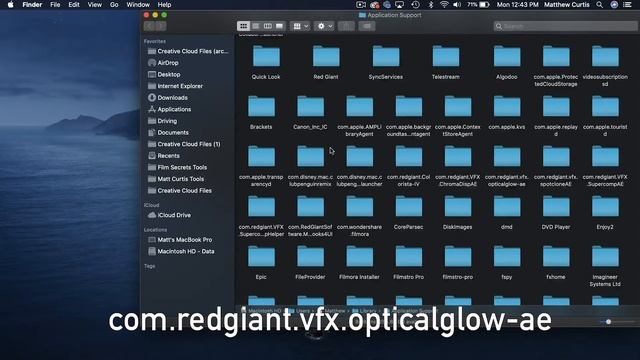
Task: Go forward with the forward arrow
Action: point(161,26)
